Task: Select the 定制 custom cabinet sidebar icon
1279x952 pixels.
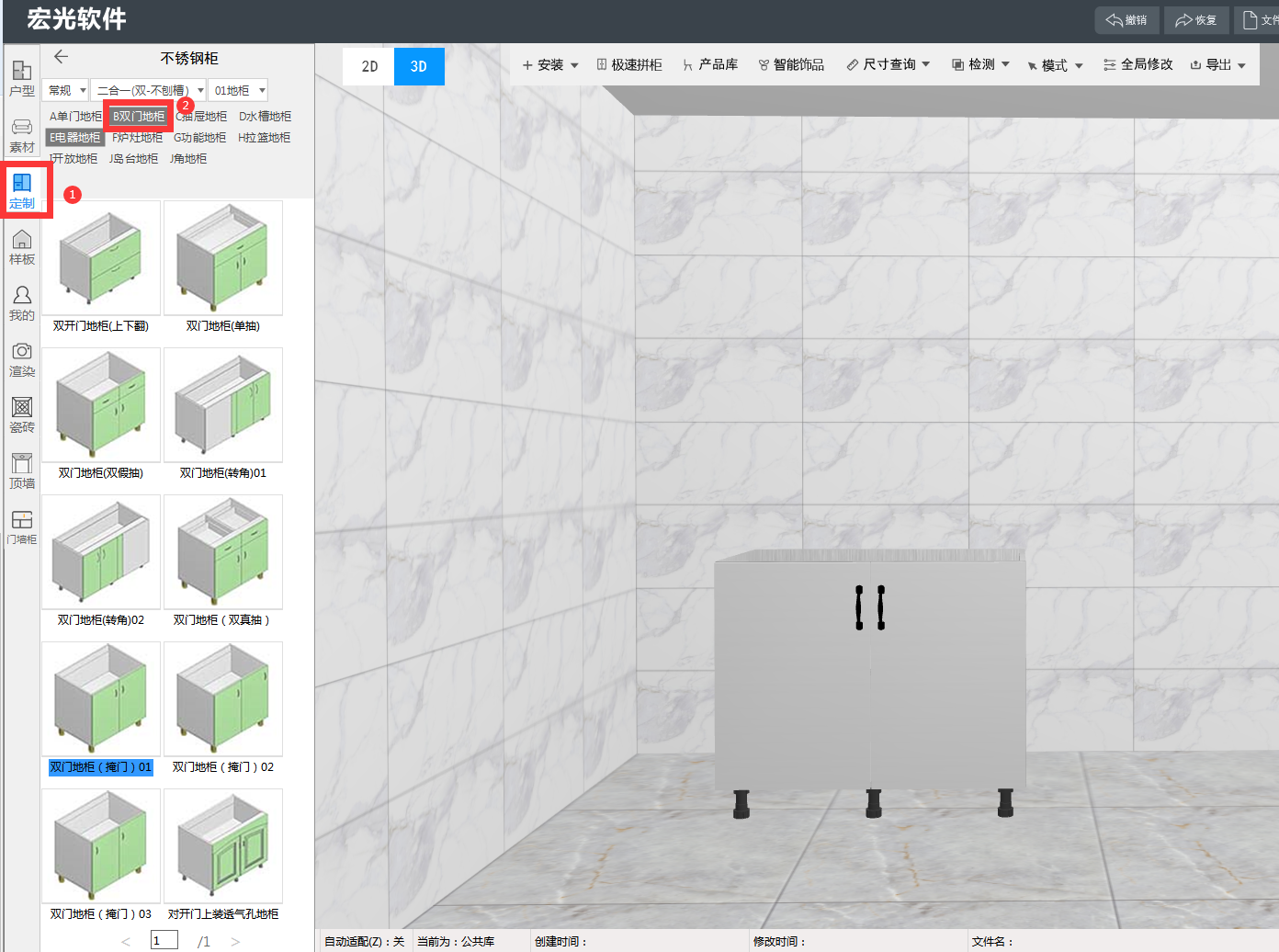Action: point(22,191)
